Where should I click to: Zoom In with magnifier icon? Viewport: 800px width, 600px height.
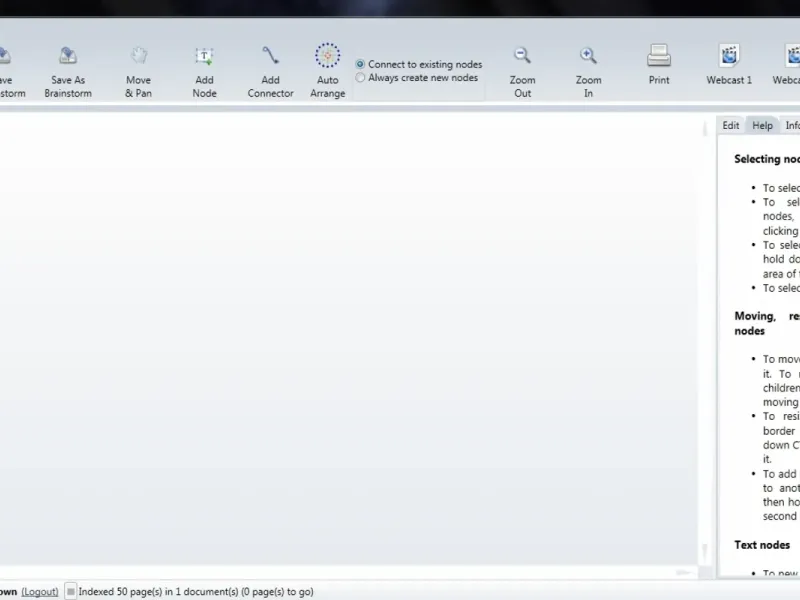point(588,55)
